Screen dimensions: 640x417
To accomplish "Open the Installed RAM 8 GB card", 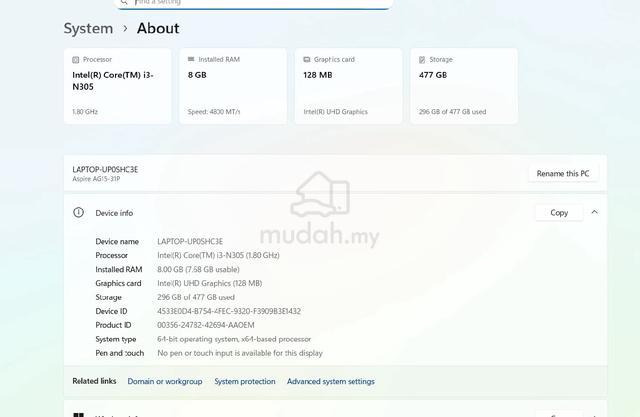I will 233,86.
